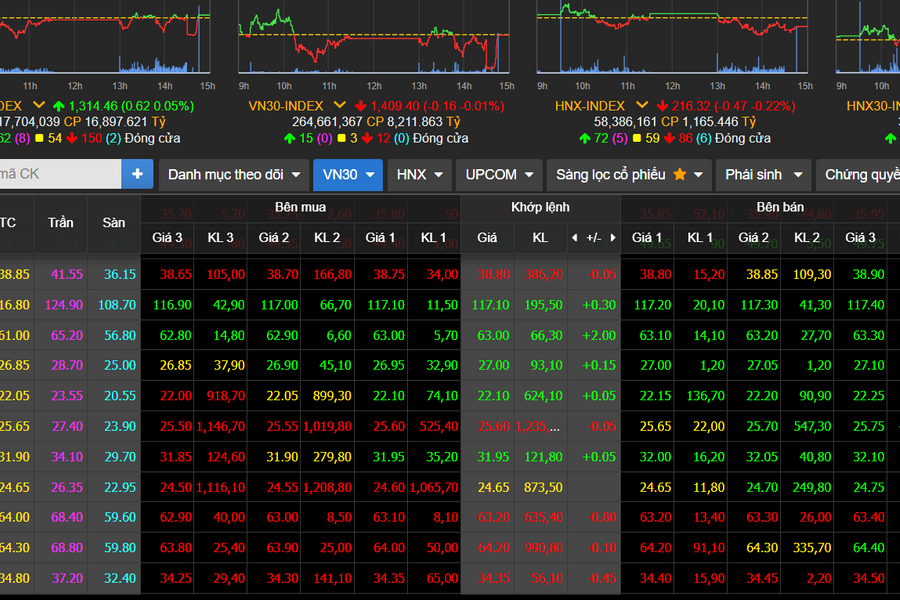
Task: Click the left arrow beside the +/- column header
Action: point(575,238)
